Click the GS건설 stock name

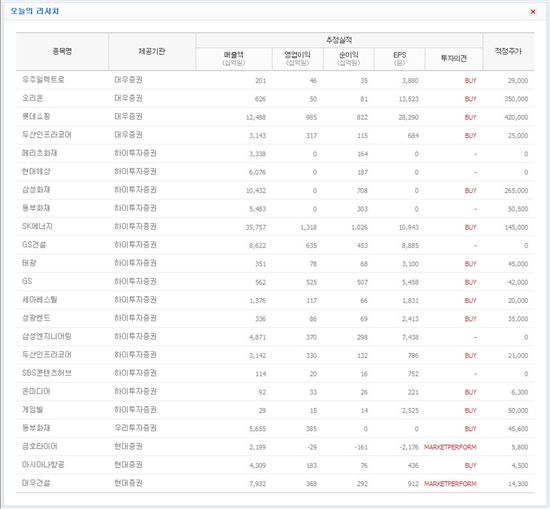point(34,245)
